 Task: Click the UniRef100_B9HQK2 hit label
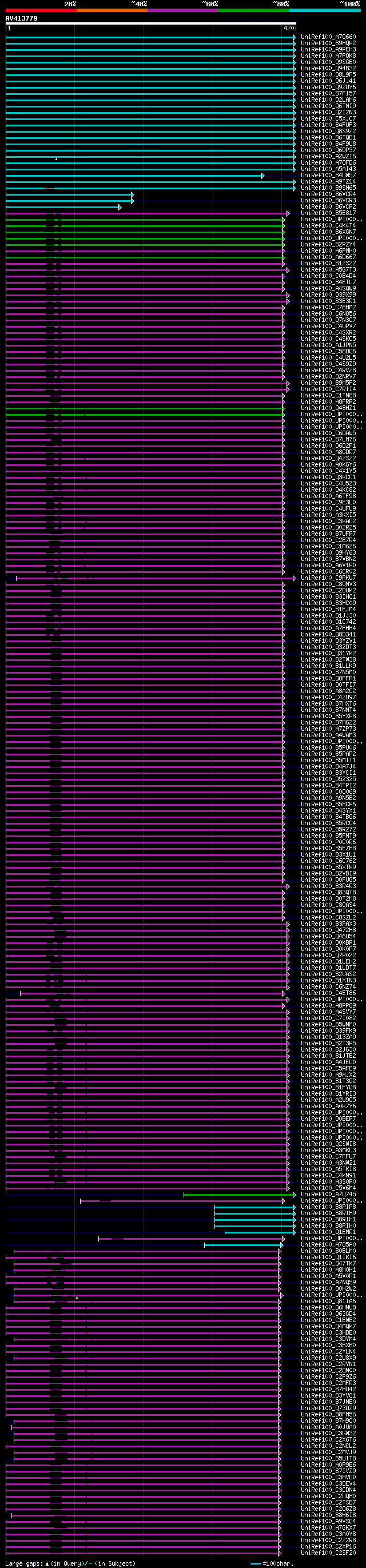click(328, 43)
